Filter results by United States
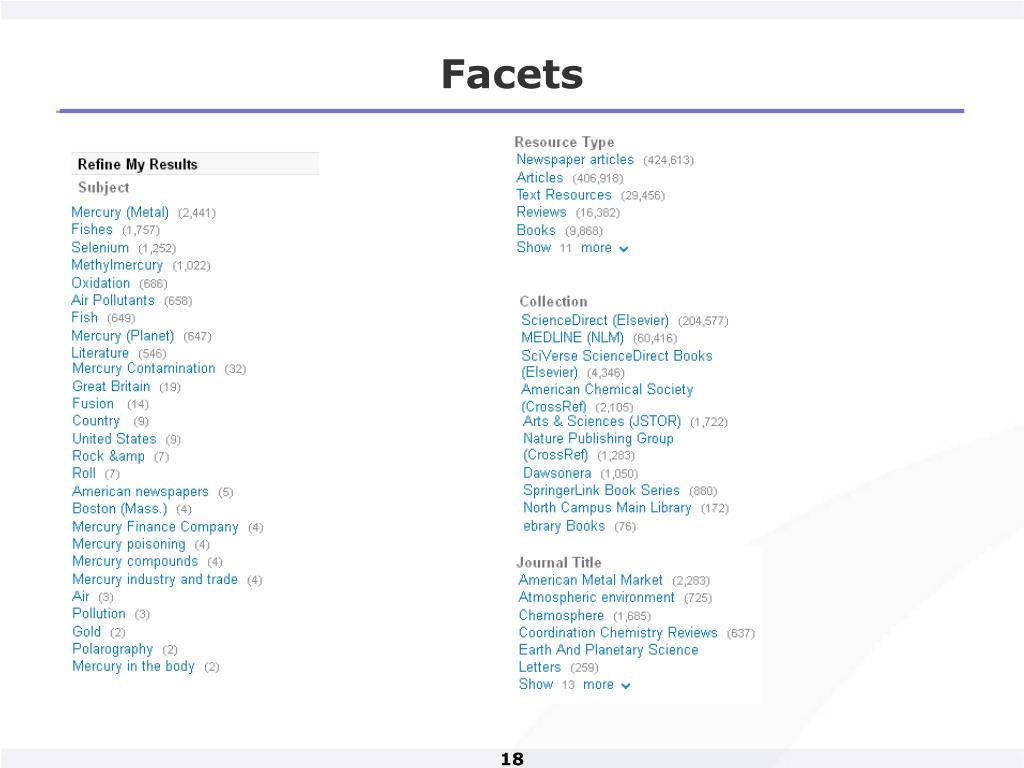Viewport: 1024px width, 768px height. 114,439
